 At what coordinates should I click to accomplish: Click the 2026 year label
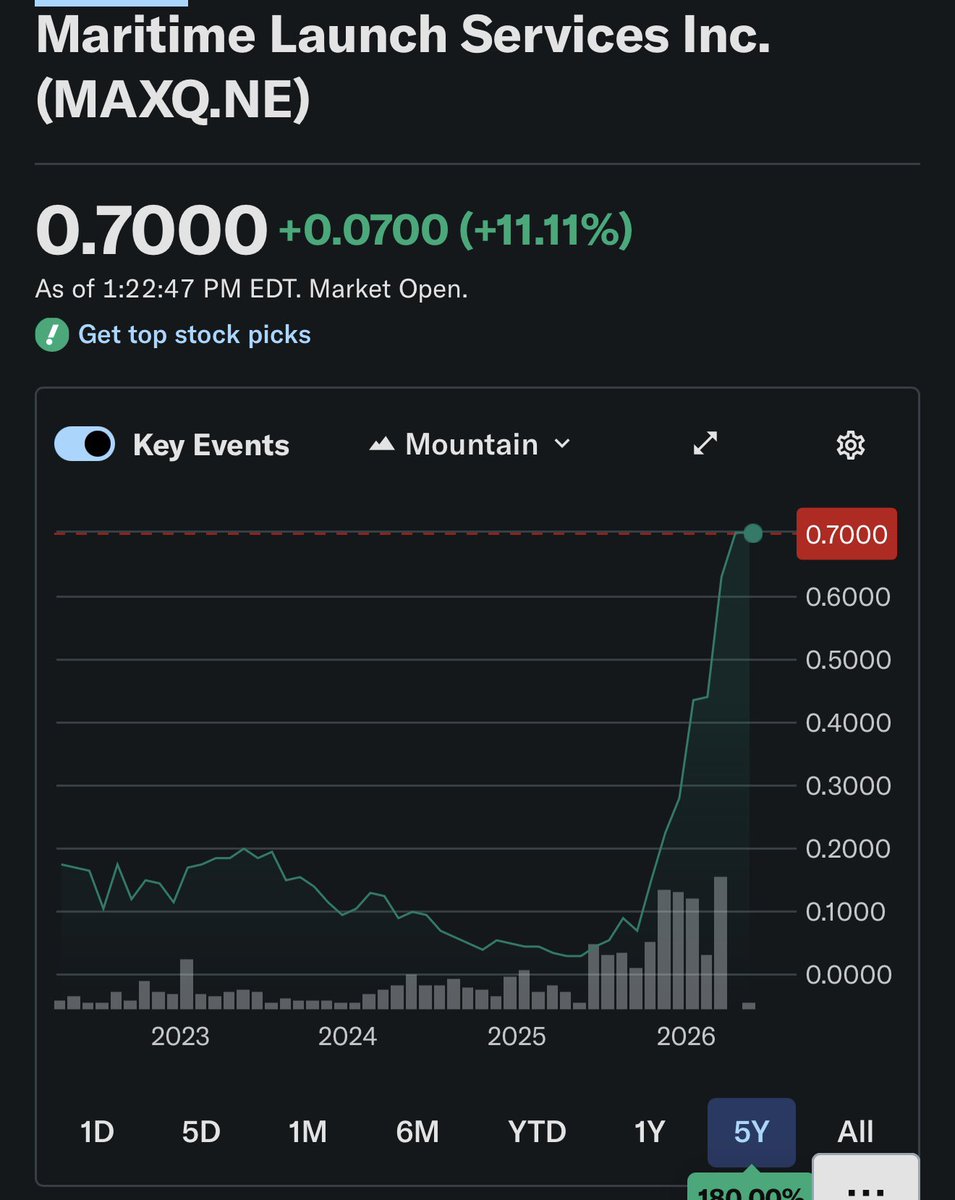pyautogui.click(x=686, y=1036)
